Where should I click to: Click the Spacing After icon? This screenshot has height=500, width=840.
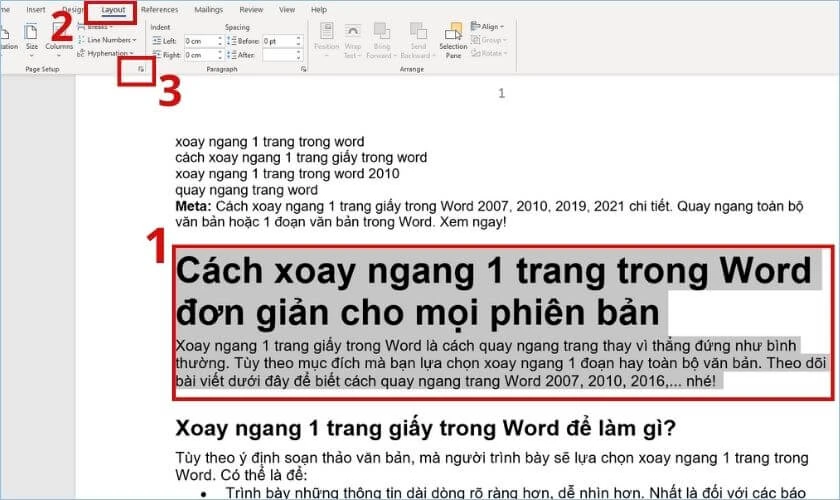coord(231,55)
